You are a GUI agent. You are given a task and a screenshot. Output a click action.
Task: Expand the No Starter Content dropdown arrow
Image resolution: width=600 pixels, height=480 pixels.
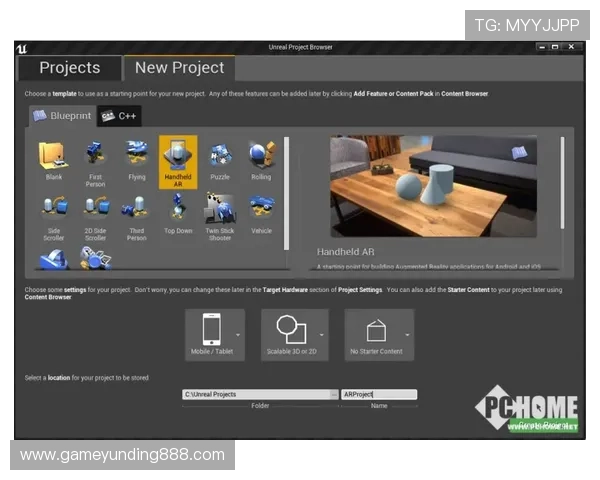click(408, 335)
